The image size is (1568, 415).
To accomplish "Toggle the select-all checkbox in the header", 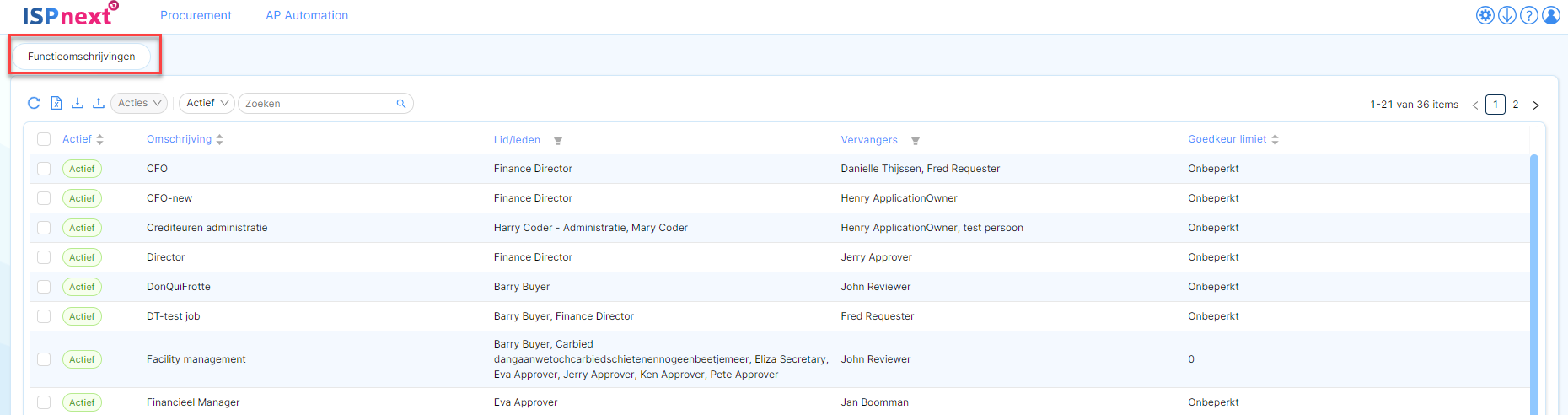I will point(44,139).
